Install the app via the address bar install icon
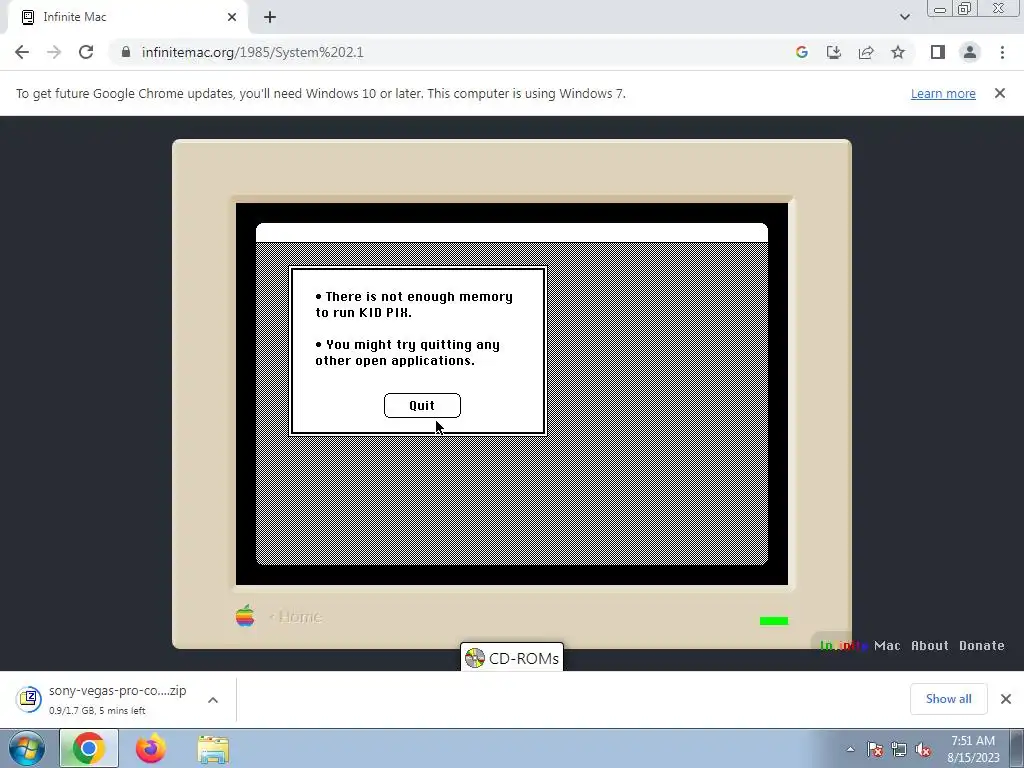The image size is (1024, 768). (834, 52)
